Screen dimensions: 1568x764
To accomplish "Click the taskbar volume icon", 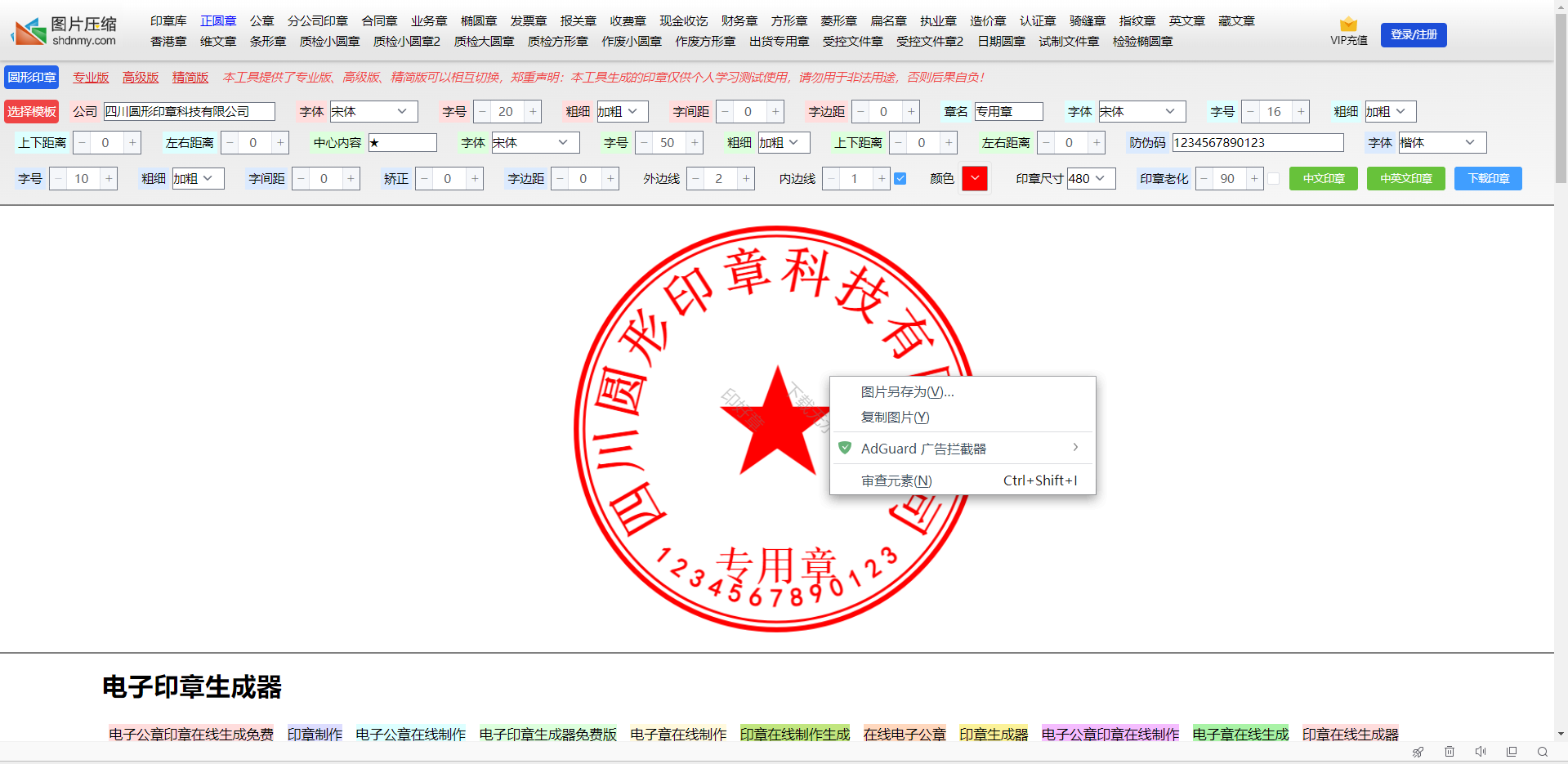I will point(1481,752).
